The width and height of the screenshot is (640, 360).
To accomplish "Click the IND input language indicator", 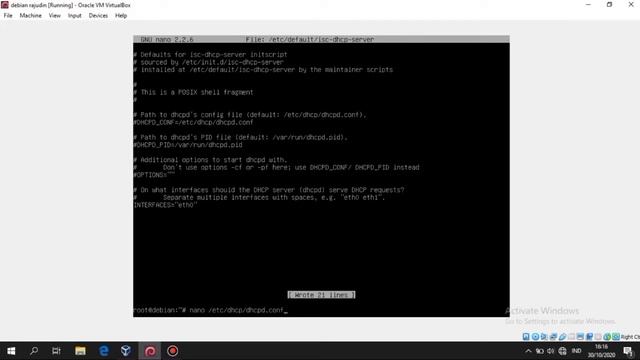I will point(576,351).
